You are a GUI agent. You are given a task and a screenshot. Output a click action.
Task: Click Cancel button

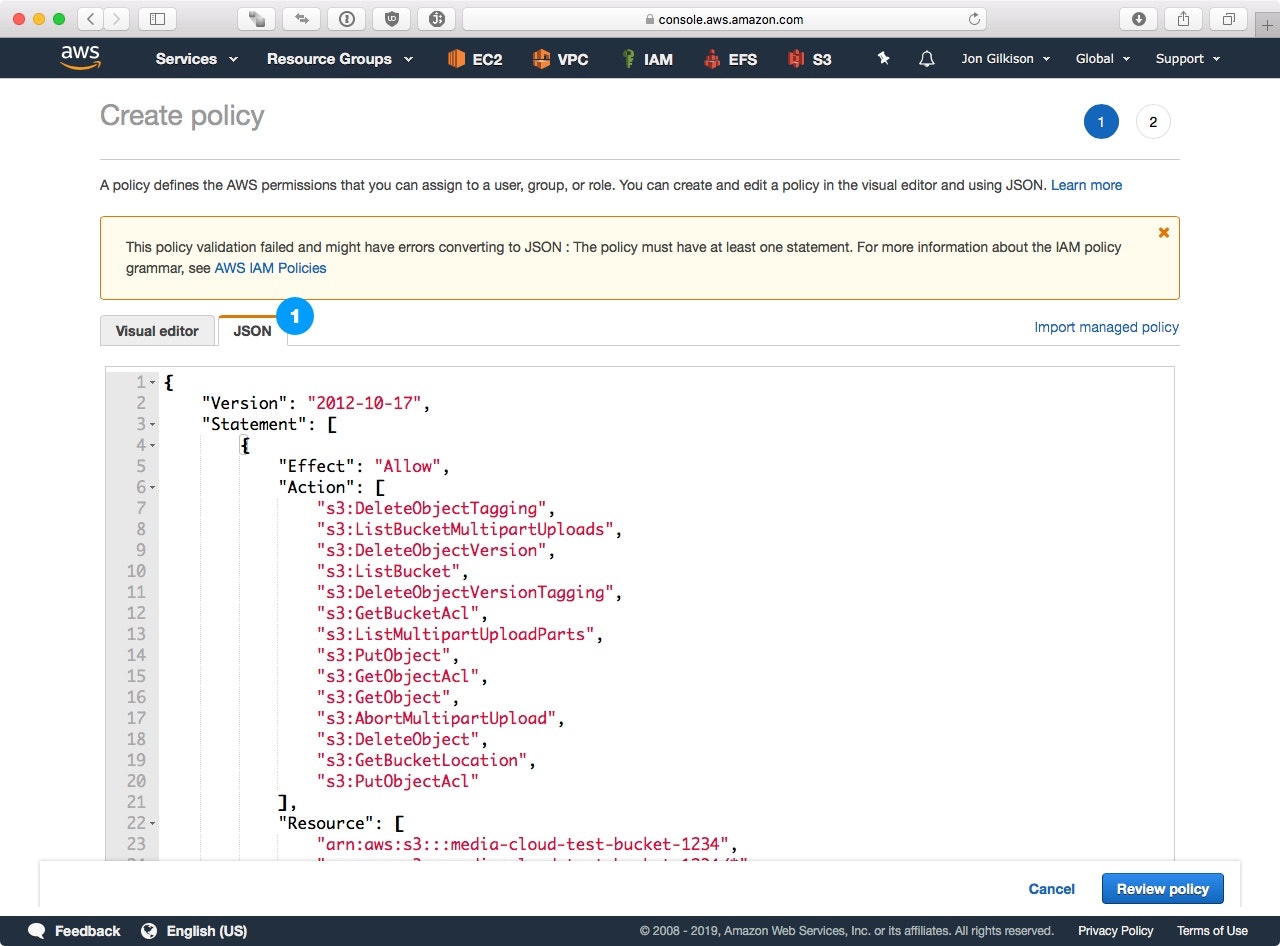[x=1052, y=889]
